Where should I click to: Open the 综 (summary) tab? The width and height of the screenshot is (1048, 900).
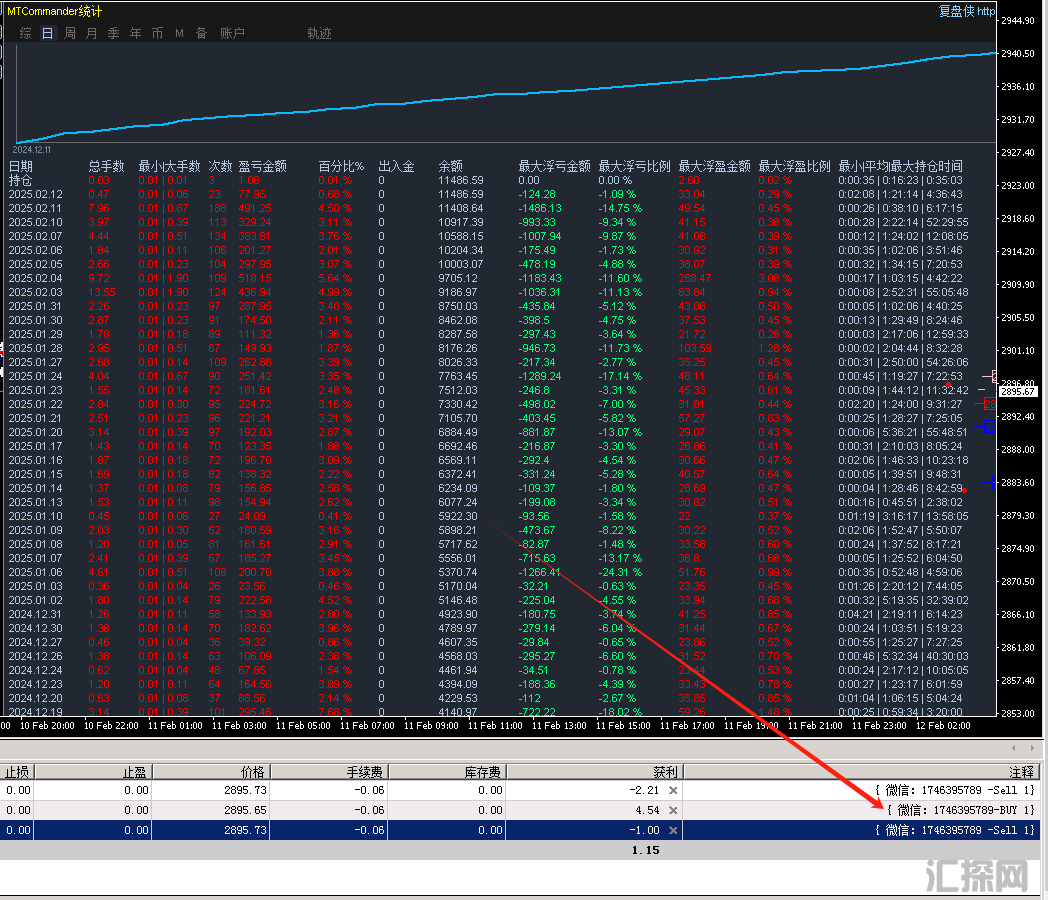click(x=26, y=33)
